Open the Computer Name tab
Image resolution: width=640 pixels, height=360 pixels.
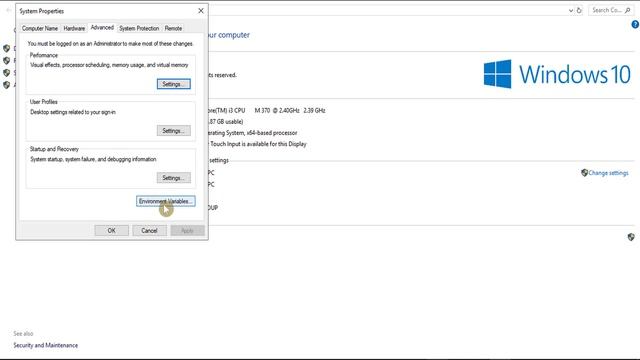(40, 28)
